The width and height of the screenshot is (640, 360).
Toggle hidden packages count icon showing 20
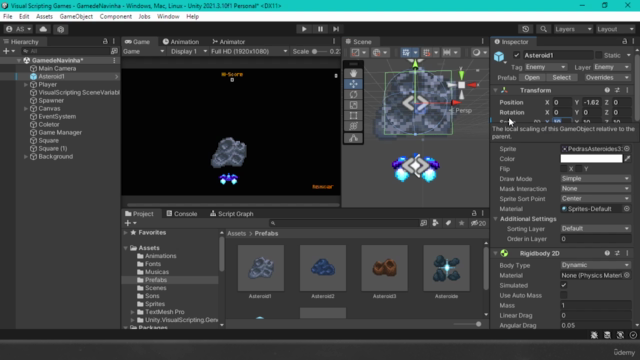point(478,223)
